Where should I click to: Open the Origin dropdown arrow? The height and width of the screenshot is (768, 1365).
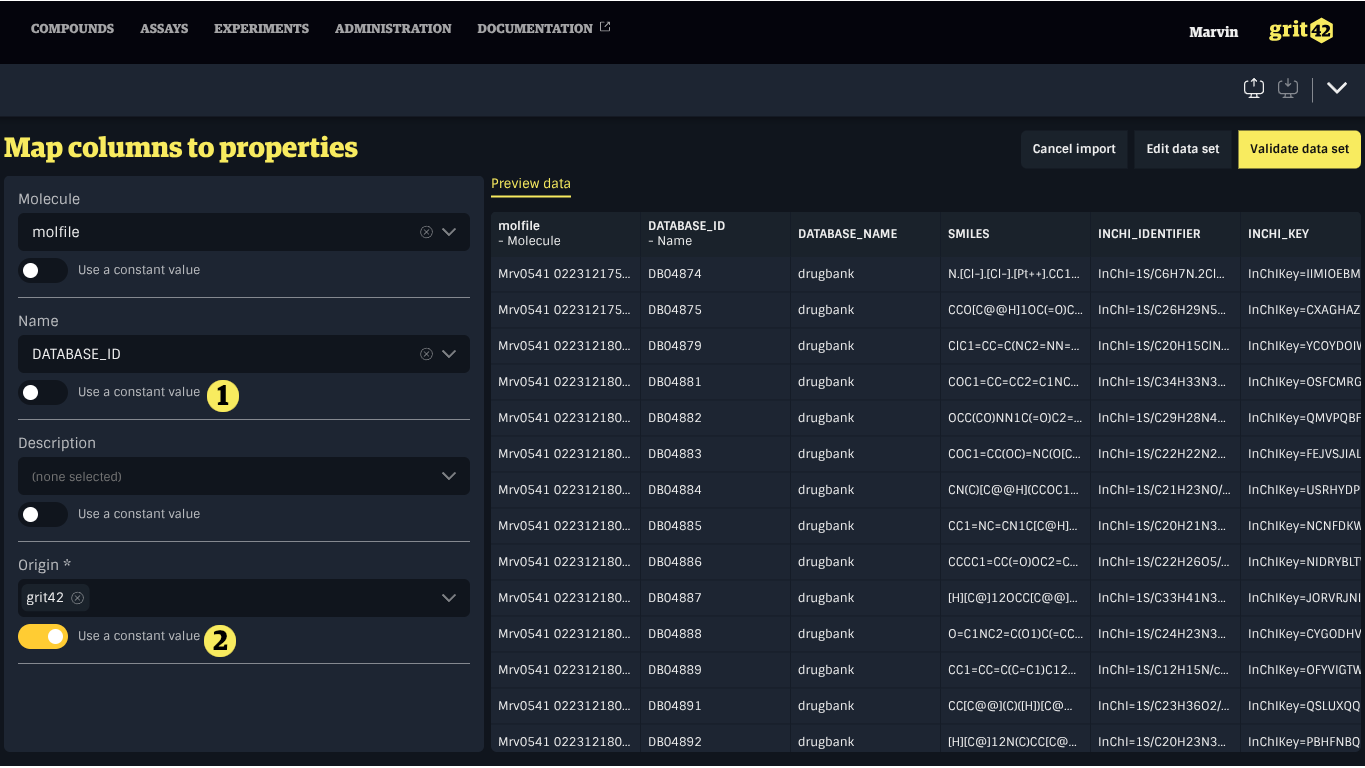tap(449, 598)
